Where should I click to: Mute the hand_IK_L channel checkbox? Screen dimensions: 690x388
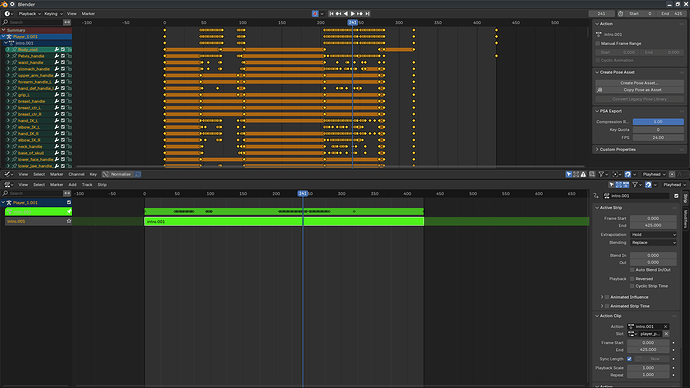(x=63, y=121)
